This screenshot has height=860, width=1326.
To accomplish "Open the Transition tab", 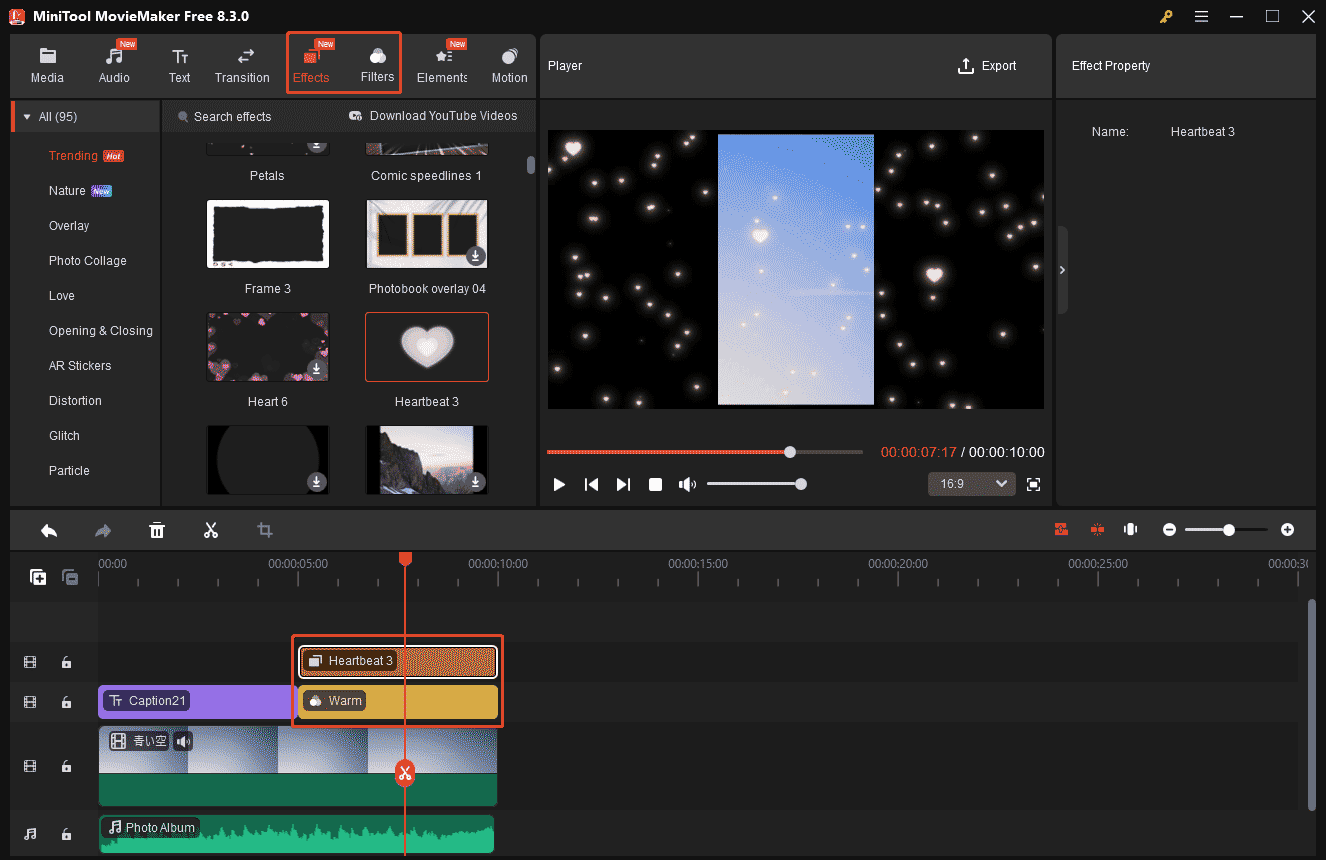I will tap(242, 66).
